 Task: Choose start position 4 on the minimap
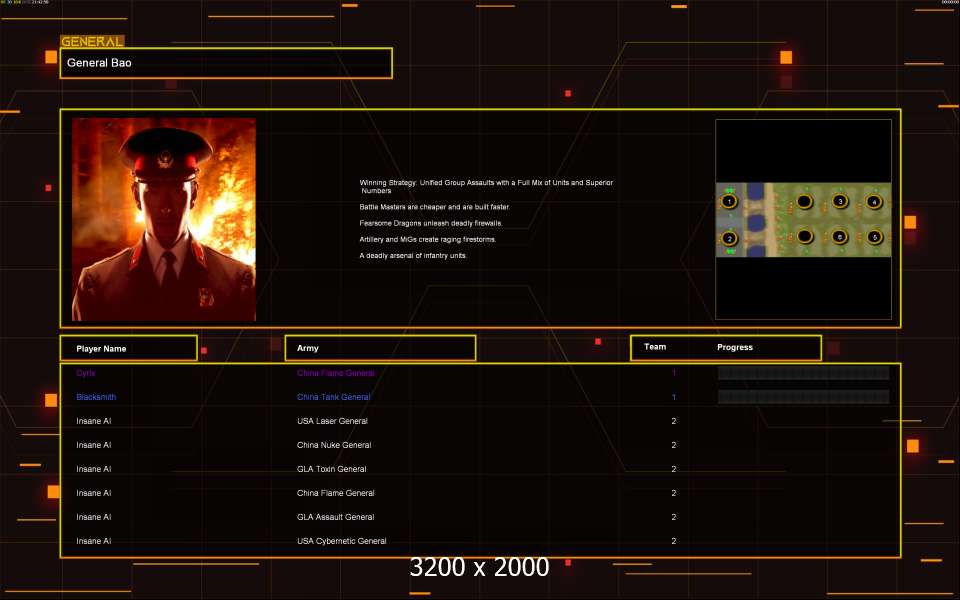(x=874, y=202)
